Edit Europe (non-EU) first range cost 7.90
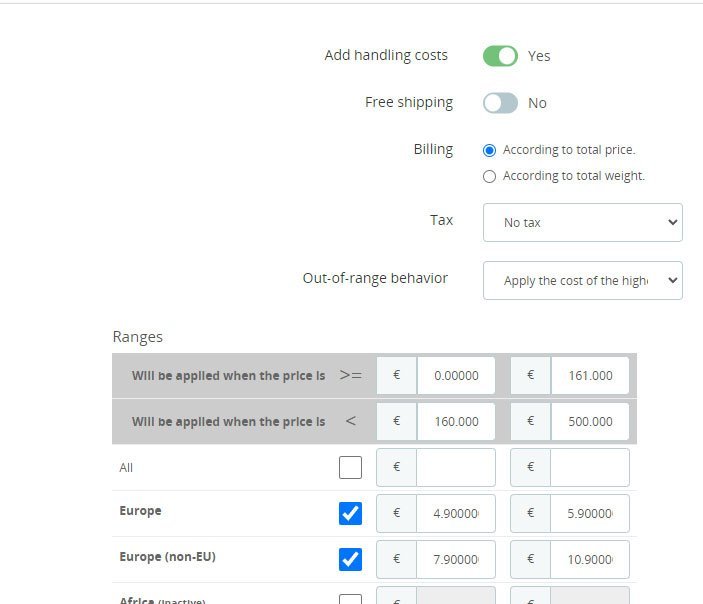 [x=455, y=559]
